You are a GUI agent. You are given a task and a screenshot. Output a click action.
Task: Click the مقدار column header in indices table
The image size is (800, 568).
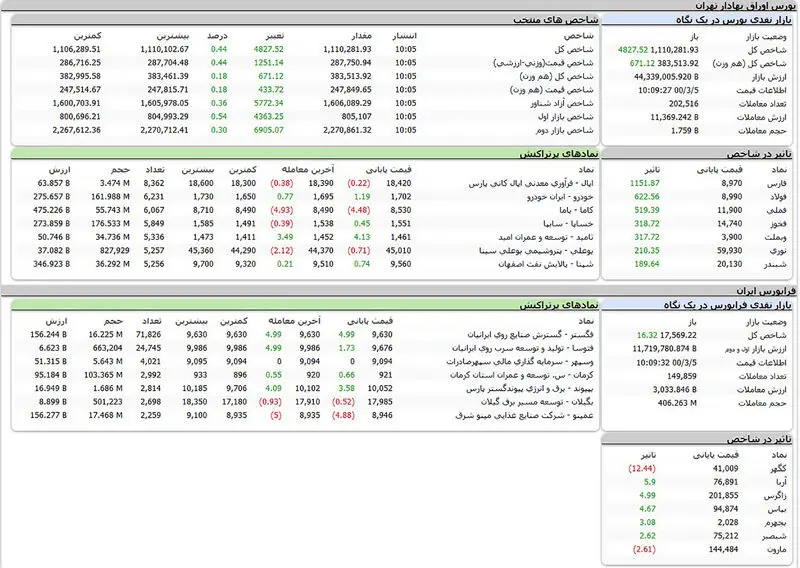(361, 36)
